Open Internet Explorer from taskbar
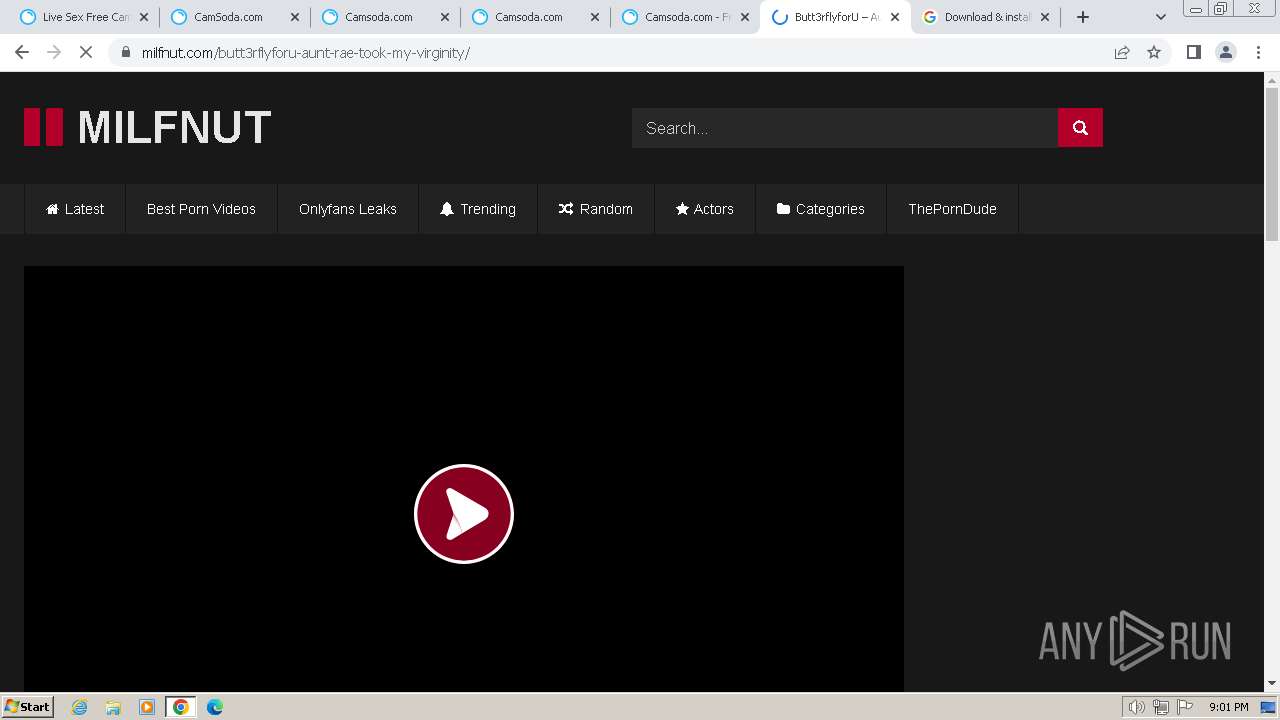Image resolution: width=1280 pixels, height=720 pixels. click(80, 707)
